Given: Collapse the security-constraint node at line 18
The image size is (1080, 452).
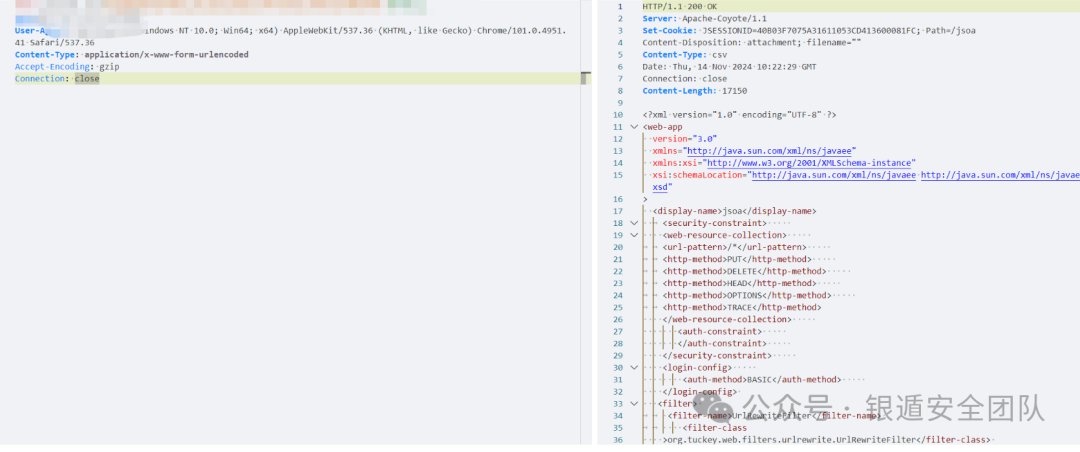Looking at the screenshot, I should (634, 223).
